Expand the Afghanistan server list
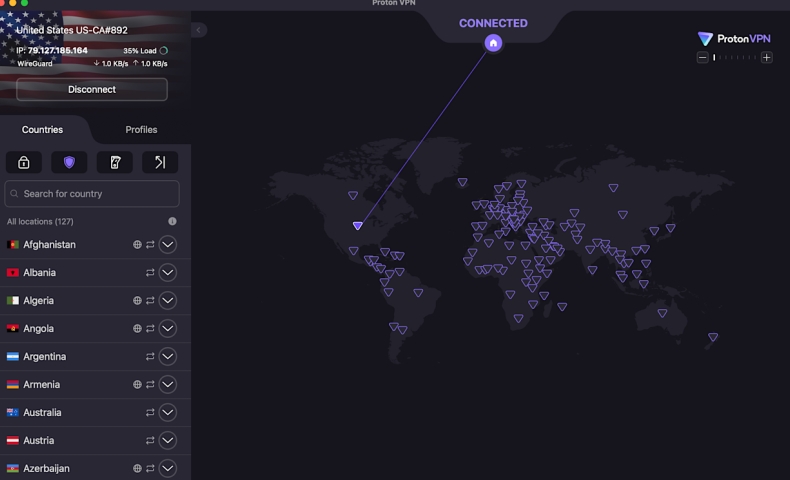This screenshot has height=480, width=790. (168, 244)
